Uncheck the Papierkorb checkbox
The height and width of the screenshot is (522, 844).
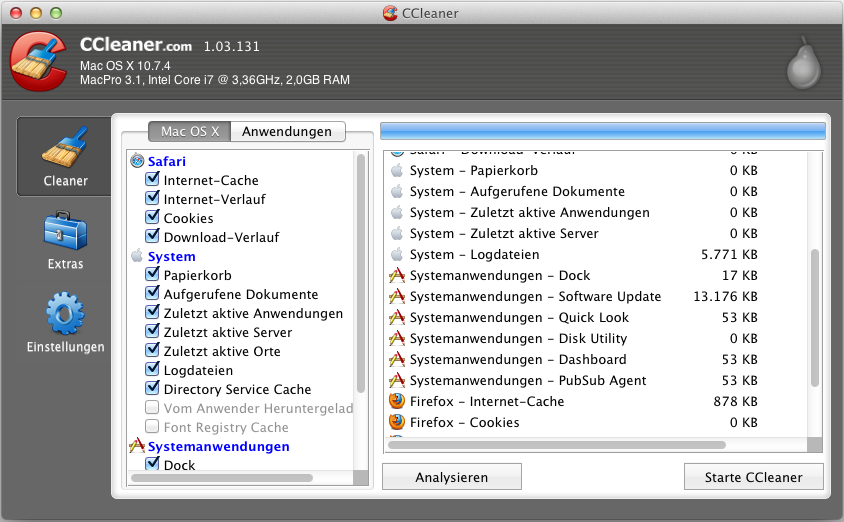pos(152,274)
